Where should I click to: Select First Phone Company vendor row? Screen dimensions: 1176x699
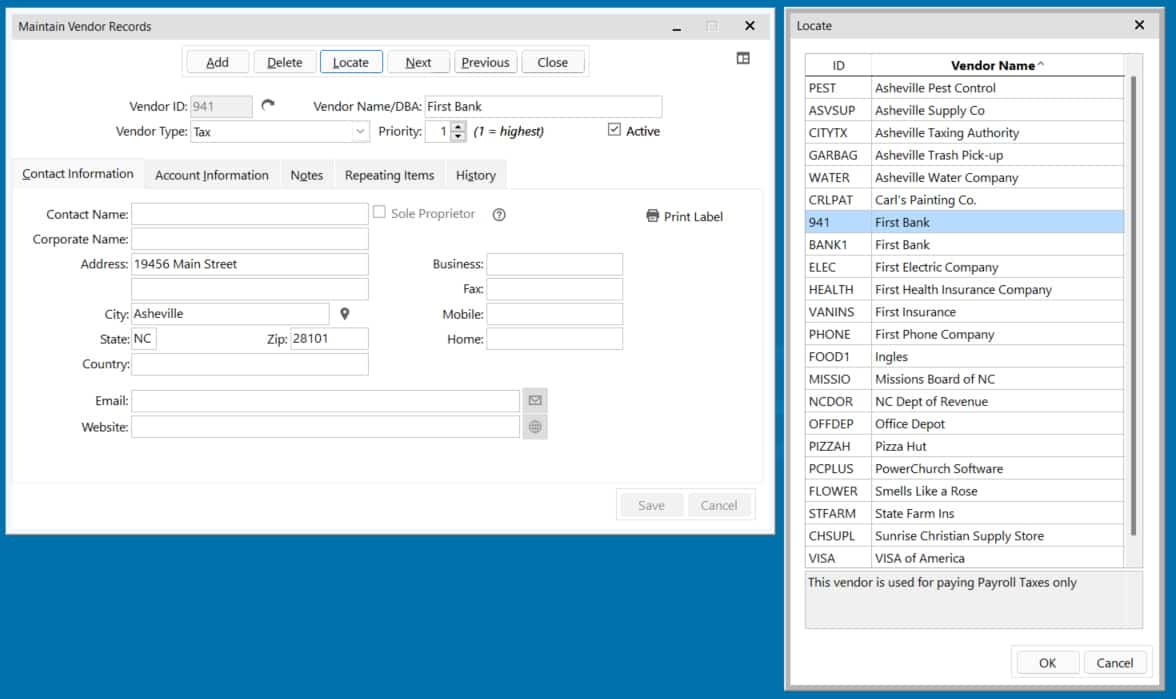(x=964, y=334)
